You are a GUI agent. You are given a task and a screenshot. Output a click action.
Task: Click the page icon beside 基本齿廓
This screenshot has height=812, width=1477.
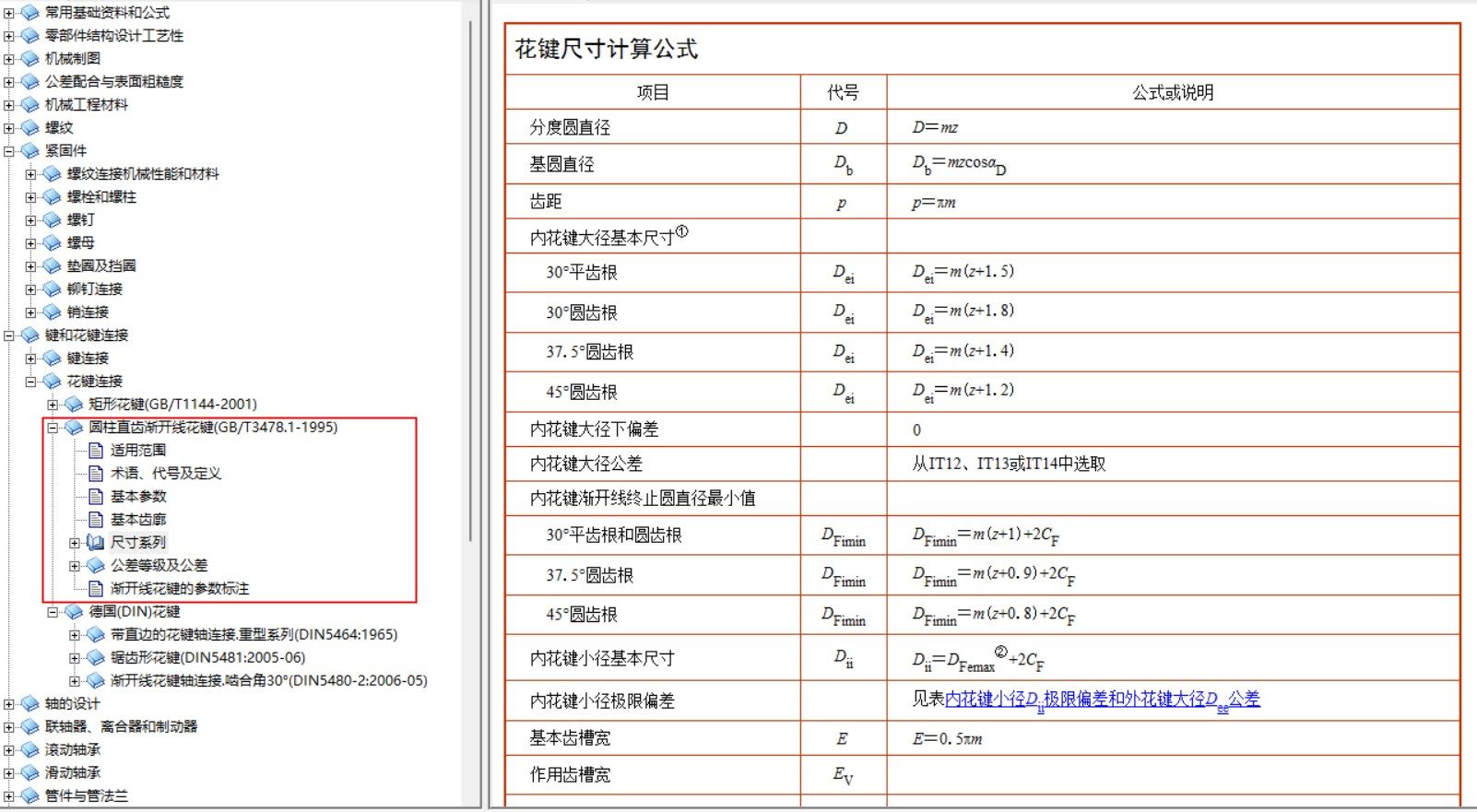[96, 520]
